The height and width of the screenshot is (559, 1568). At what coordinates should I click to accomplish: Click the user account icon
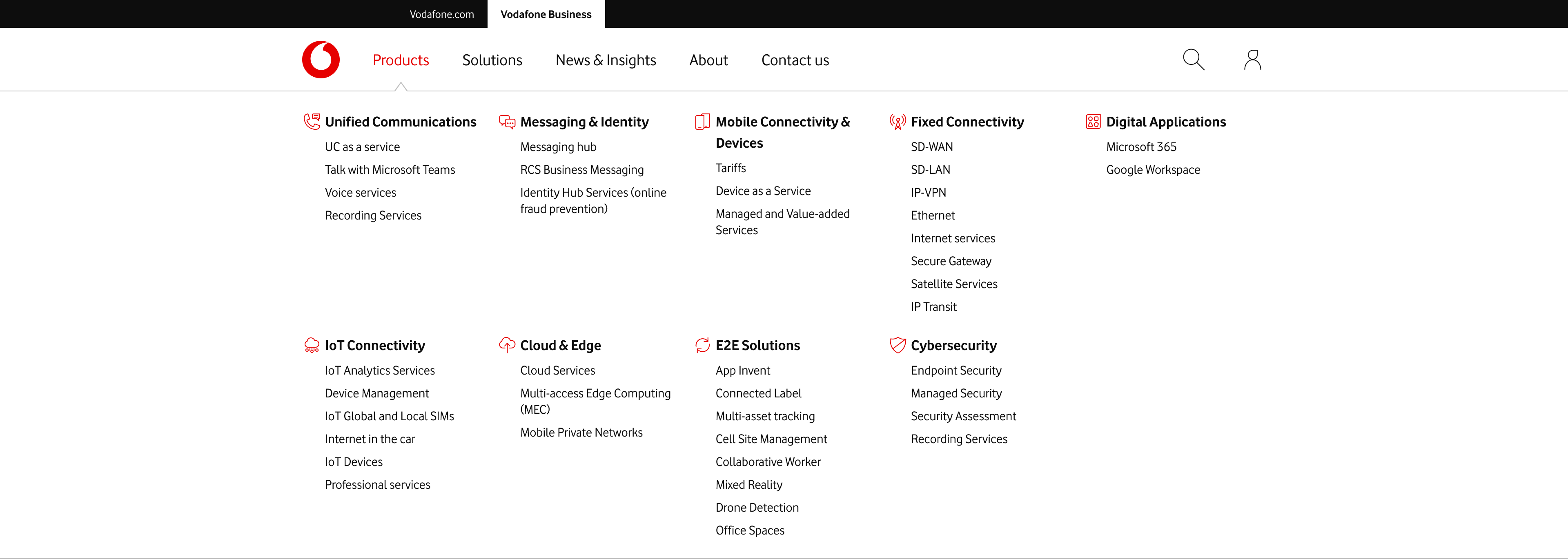click(x=1252, y=60)
